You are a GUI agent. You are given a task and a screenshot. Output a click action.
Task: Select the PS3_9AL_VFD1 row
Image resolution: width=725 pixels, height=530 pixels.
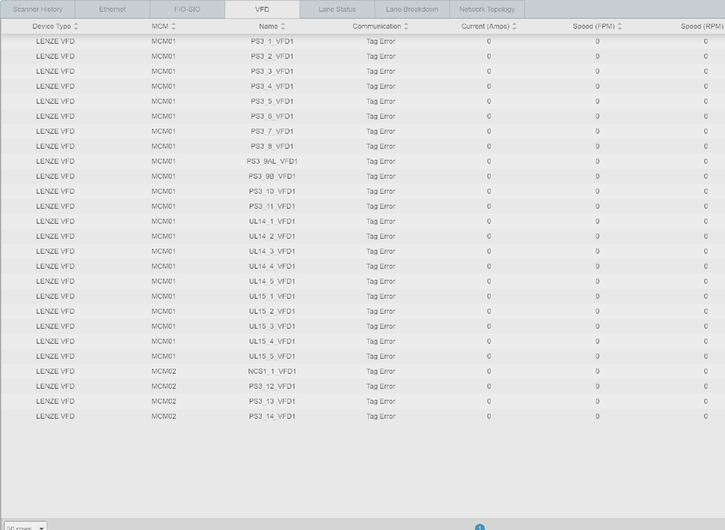[271, 161]
